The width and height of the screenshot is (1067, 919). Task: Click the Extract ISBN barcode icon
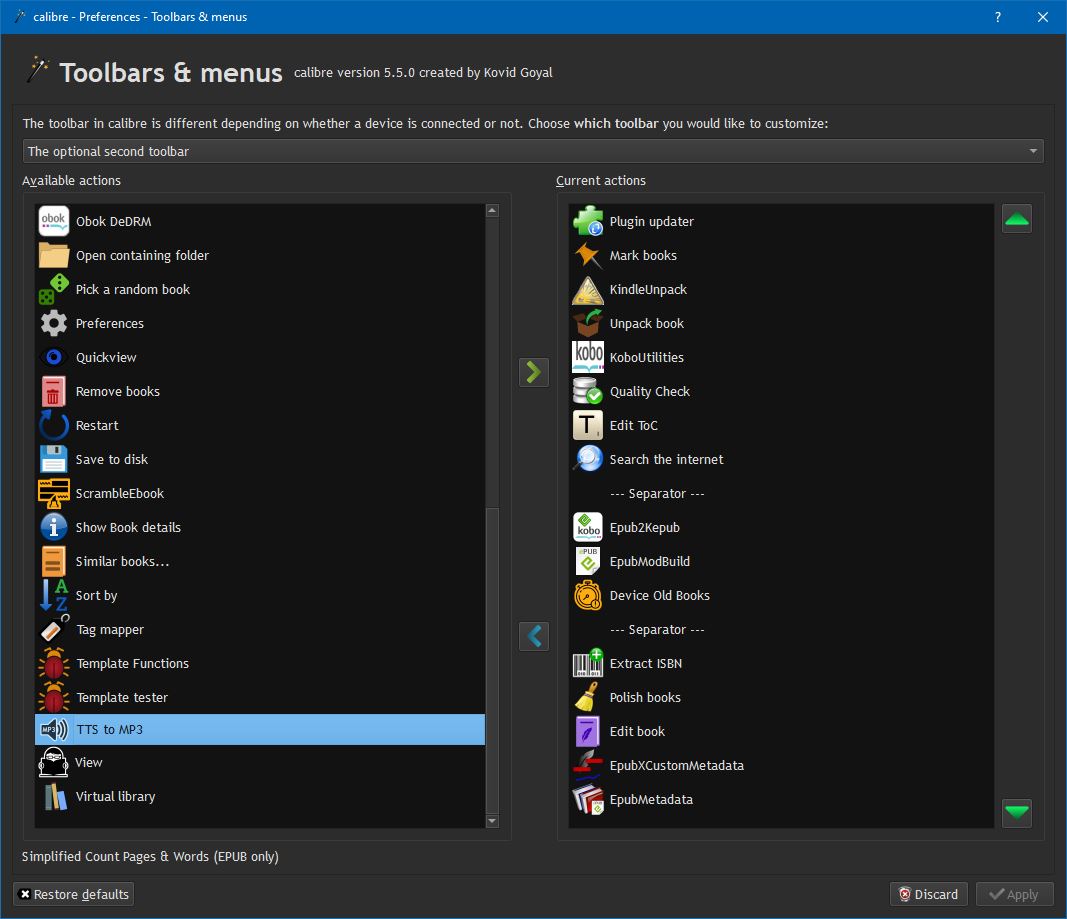(x=588, y=663)
